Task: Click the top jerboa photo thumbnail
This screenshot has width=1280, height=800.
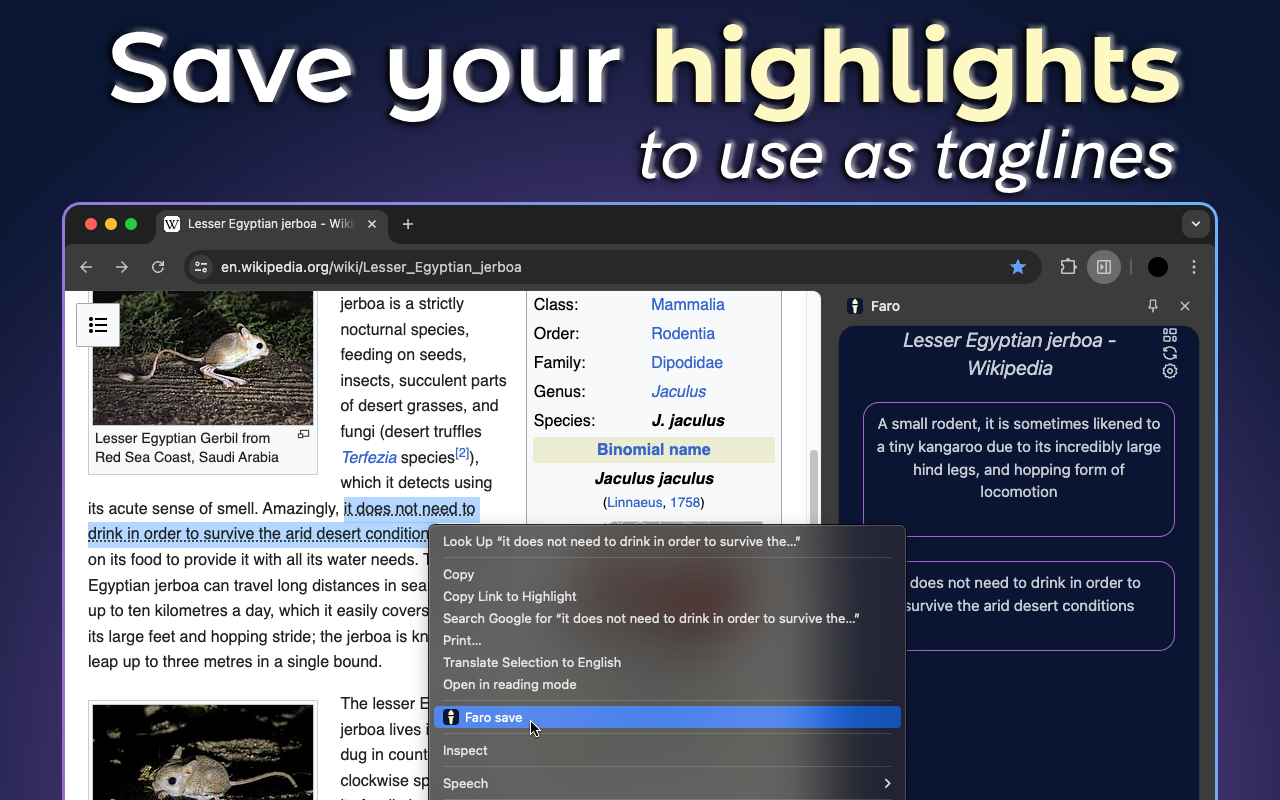Action: [x=203, y=358]
